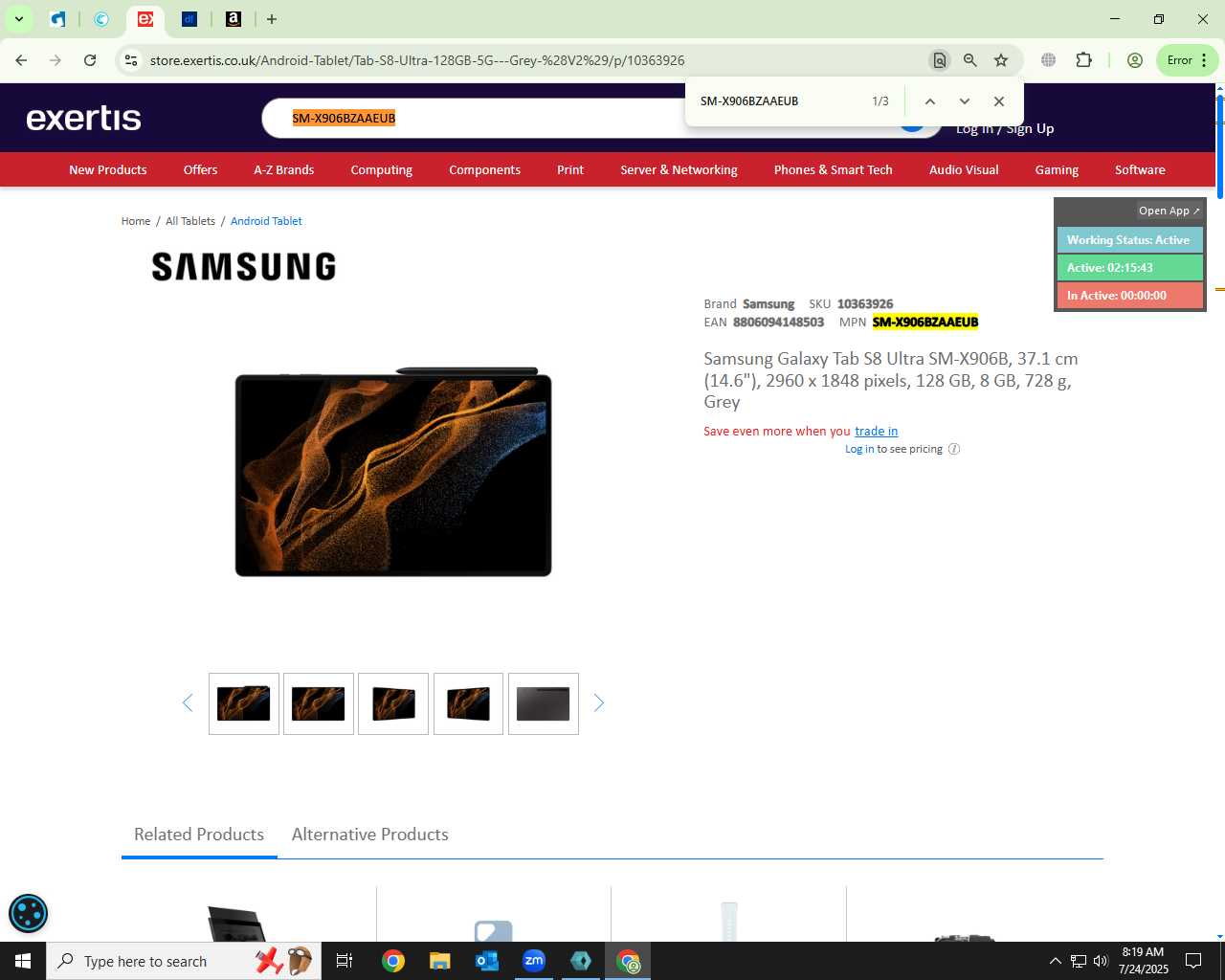Open site information icon in address bar

point(131,60)
